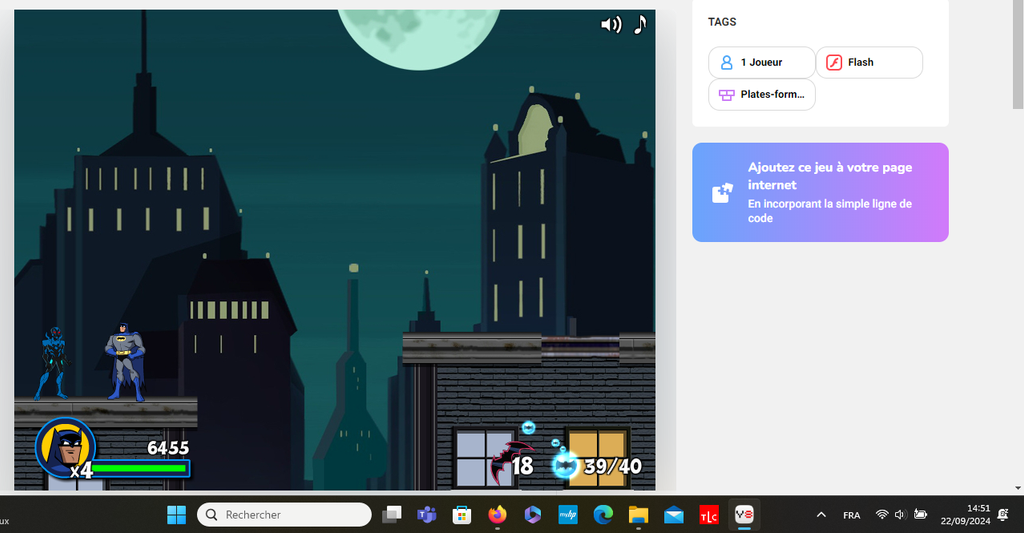Screen dimensions: 1024x533
Task: Launch Microsoft Edge from the taskbar
Action: (x=603, y=515)
